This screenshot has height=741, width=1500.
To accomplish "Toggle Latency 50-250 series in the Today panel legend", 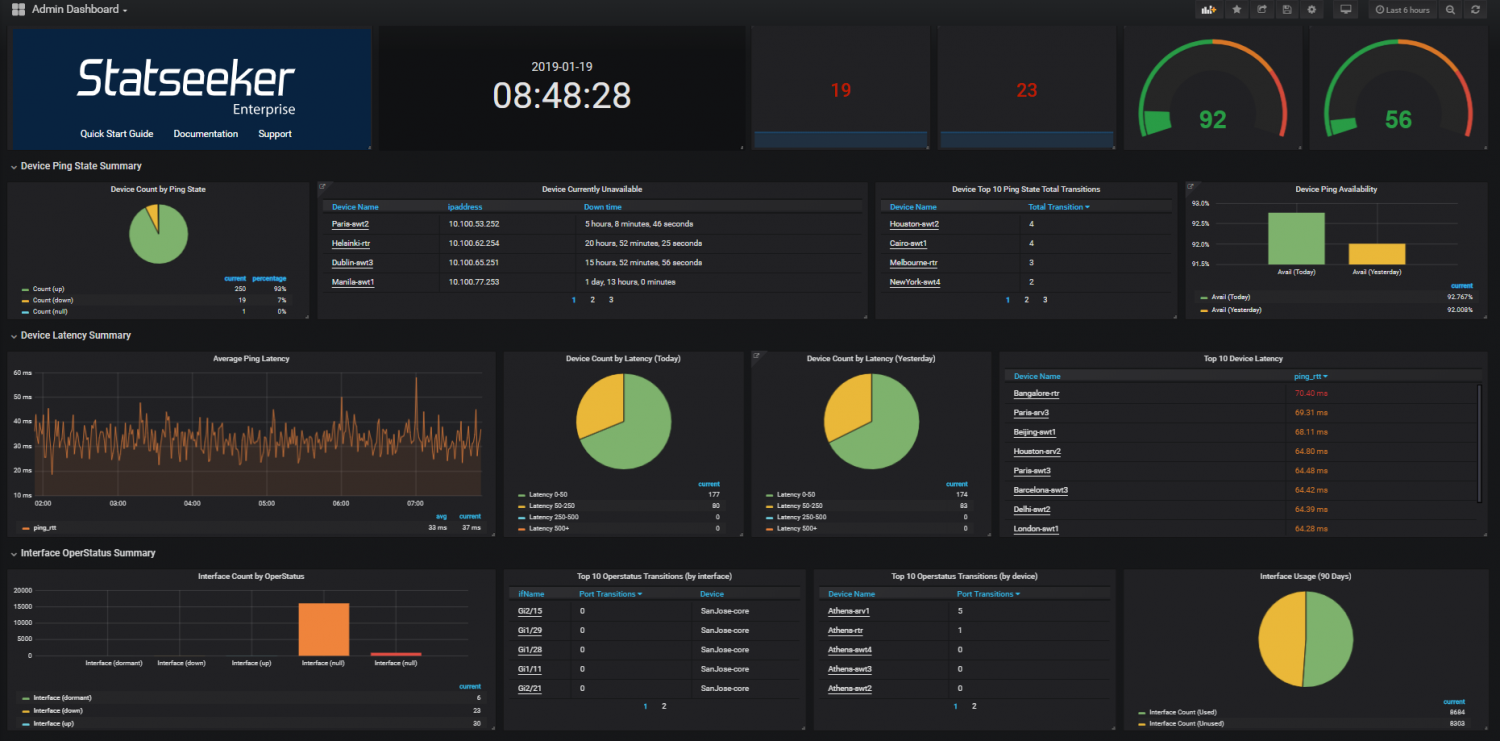I will tap(551, 506).
